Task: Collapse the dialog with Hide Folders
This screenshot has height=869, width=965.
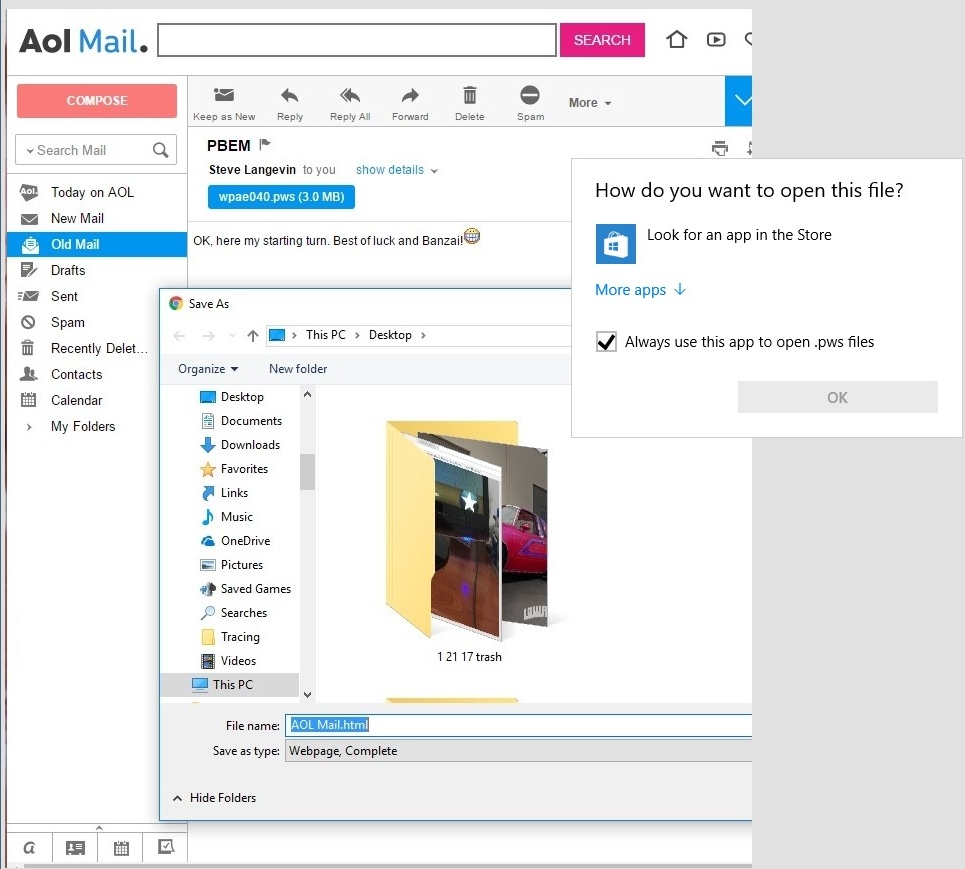Action: (x=214, y=798)
